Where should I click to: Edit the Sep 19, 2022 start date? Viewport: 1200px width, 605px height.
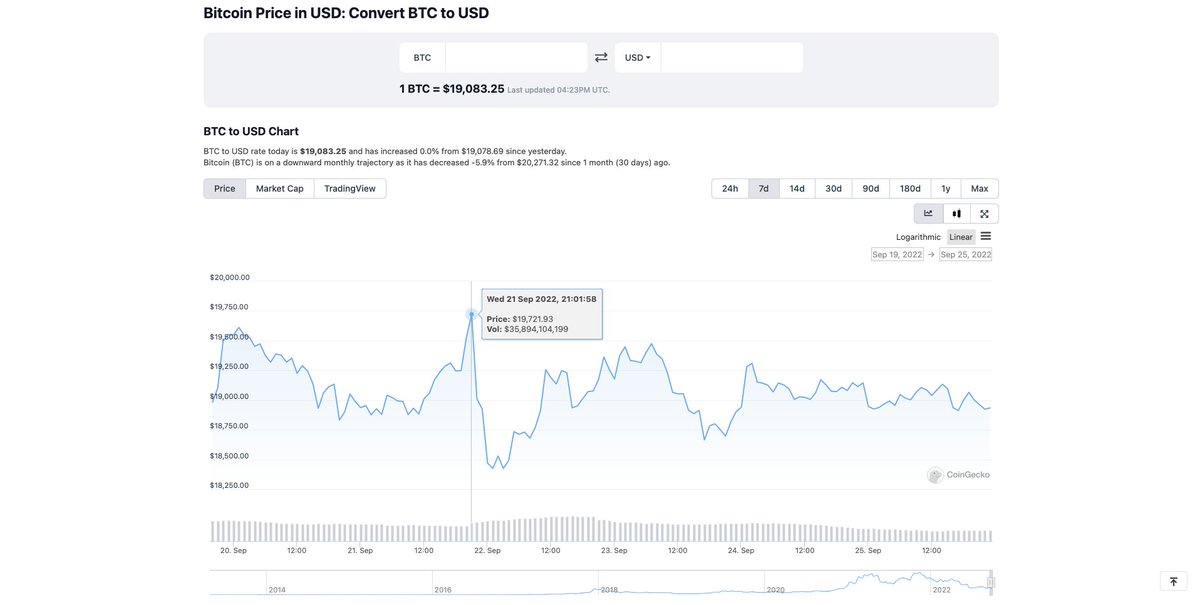(x=898, y=255)
